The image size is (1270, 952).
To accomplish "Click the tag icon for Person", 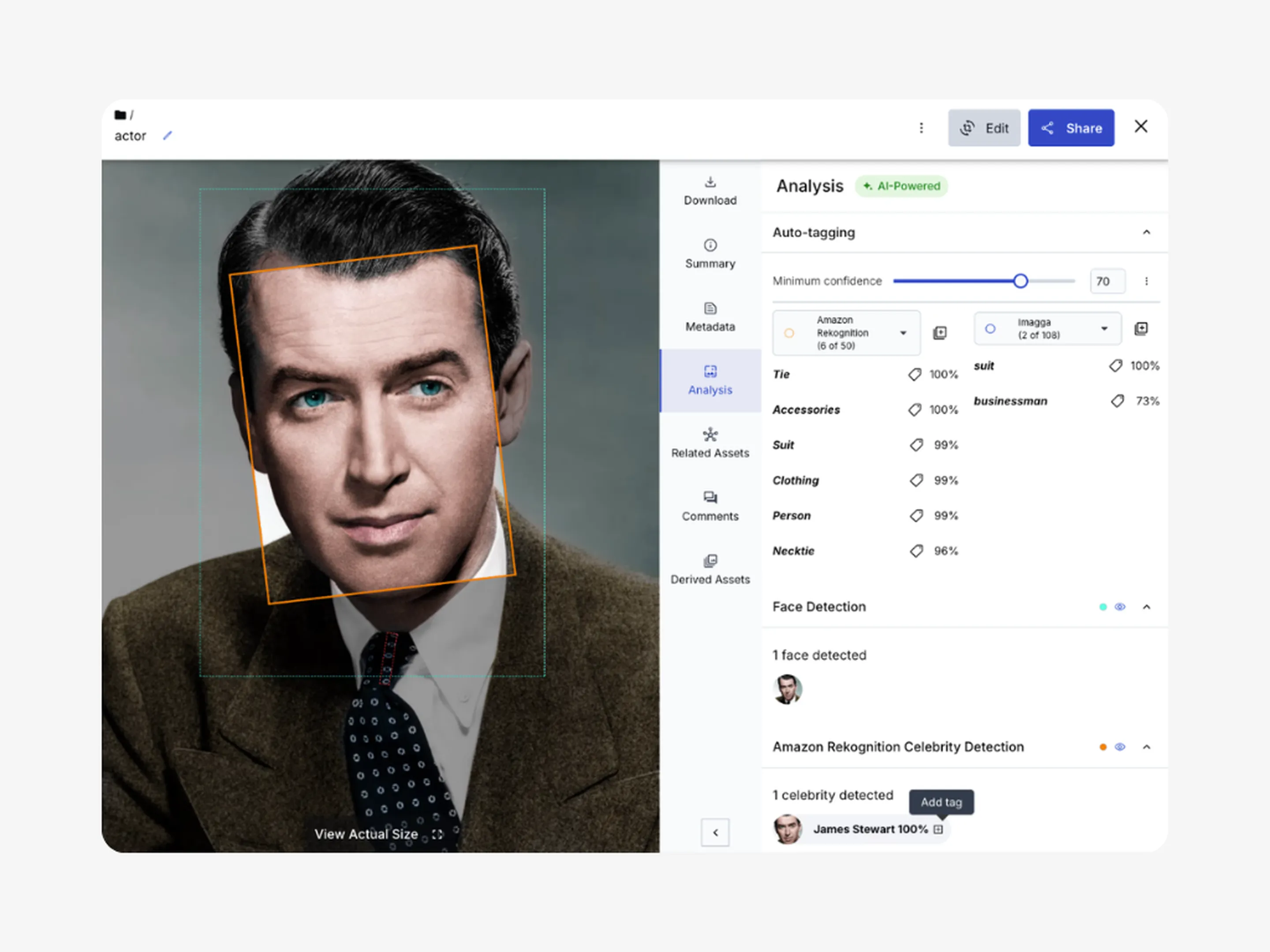I will click(916, 516).
